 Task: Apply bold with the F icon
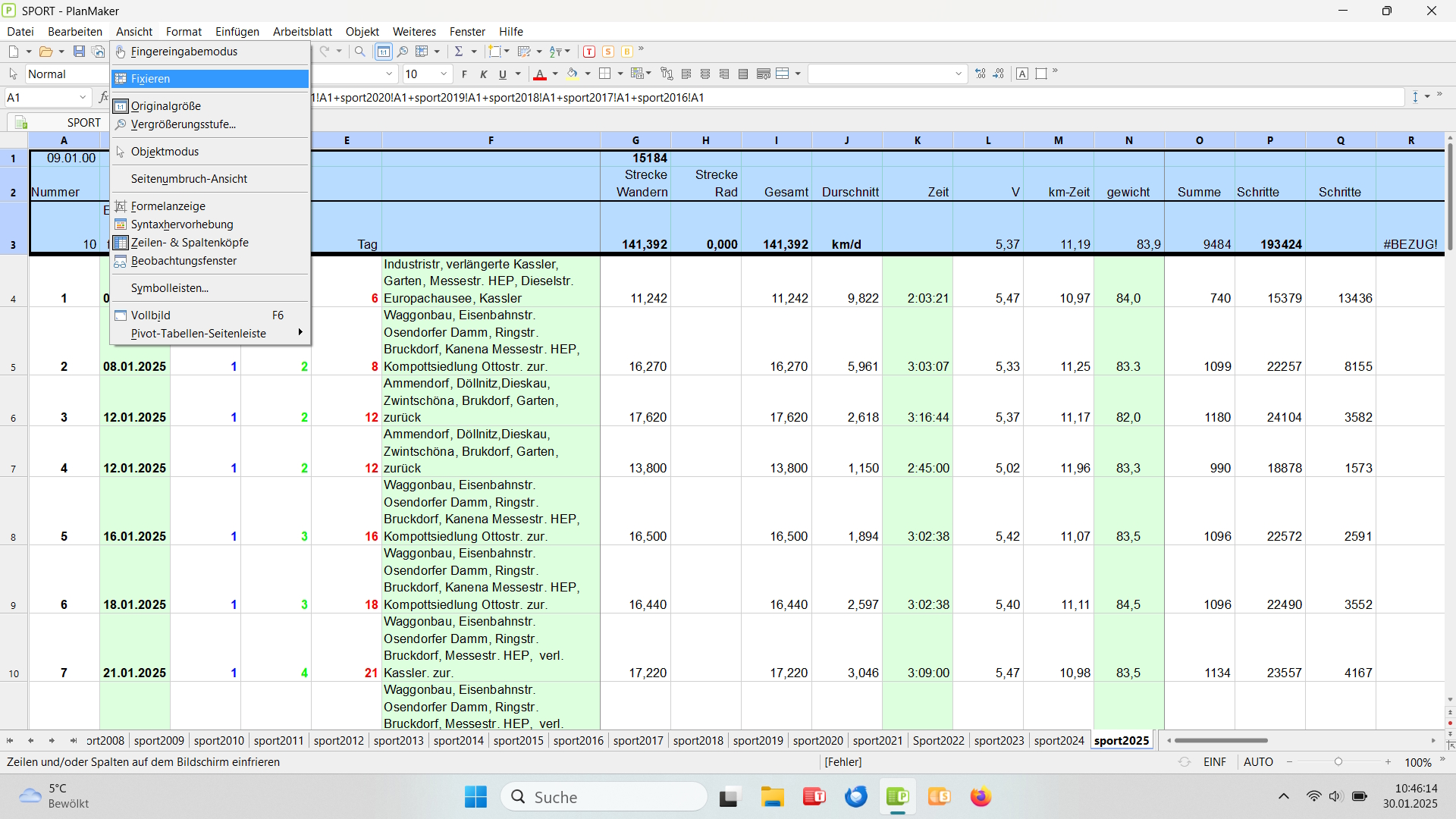[x=464, y=74]
